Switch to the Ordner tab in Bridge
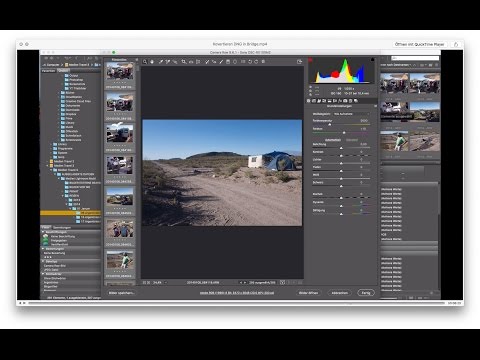Viewport: 480px width, 360px height. 63,71
